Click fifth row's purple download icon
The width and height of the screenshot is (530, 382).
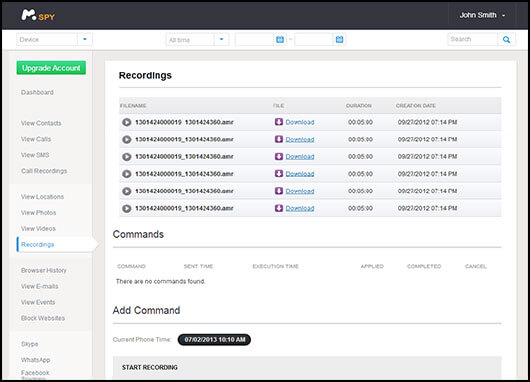pos(279,191)
